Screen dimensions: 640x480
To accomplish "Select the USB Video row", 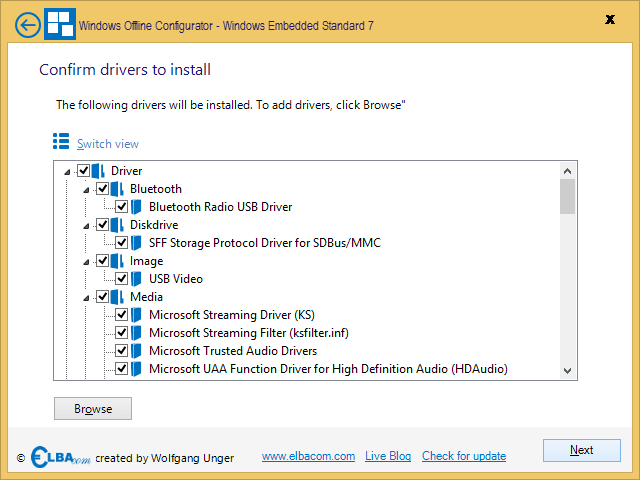I will [x=176, y=278].
